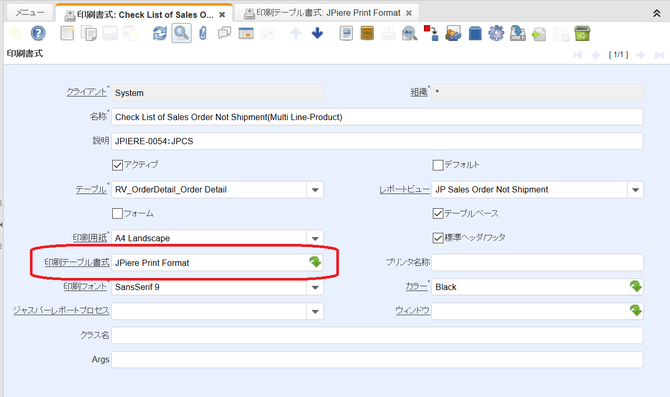This screenshot has height=397, width=670.
Task: Click the 印刷テーブル書式 label link
Action: pos(77,262)
